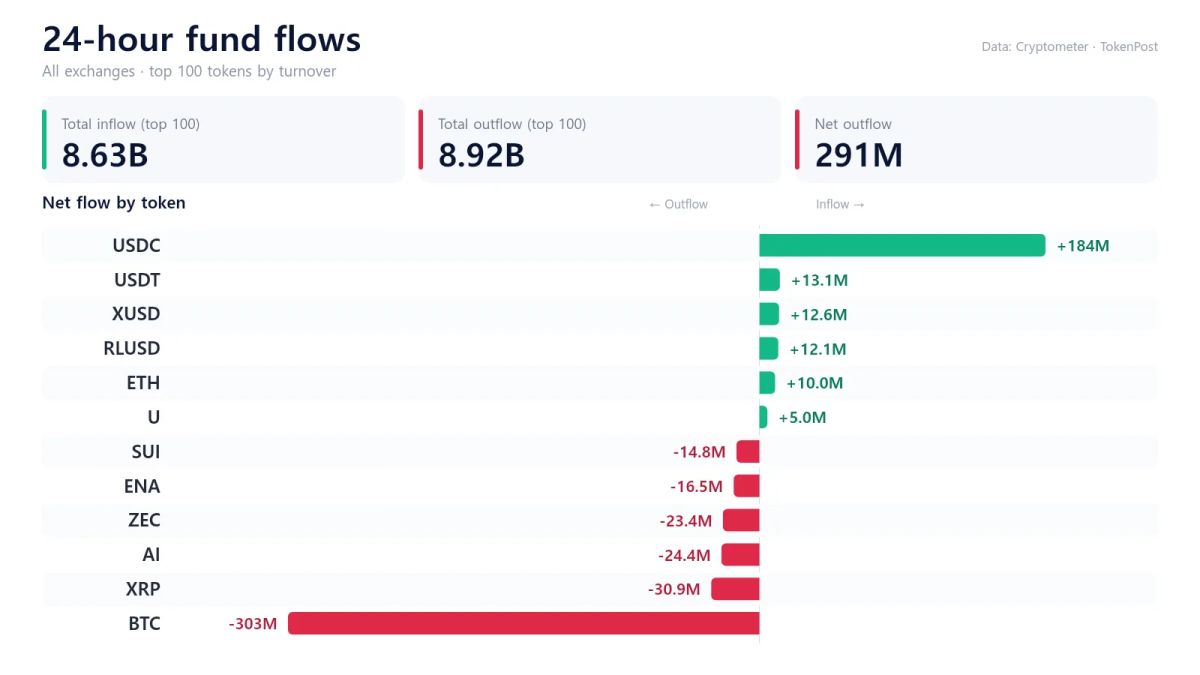Click the Net outflow label
The image size is (1200, 675).
click(x=853, y=124)
